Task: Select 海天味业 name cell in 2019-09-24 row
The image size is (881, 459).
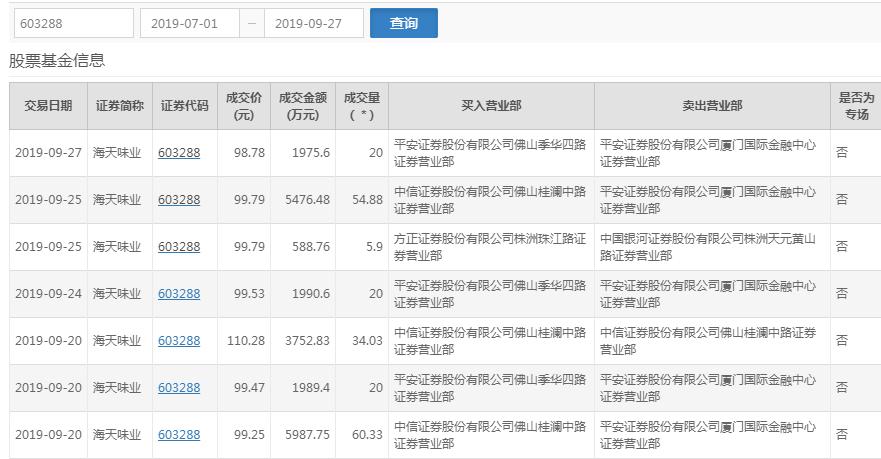Action: (x=120, y=294)
